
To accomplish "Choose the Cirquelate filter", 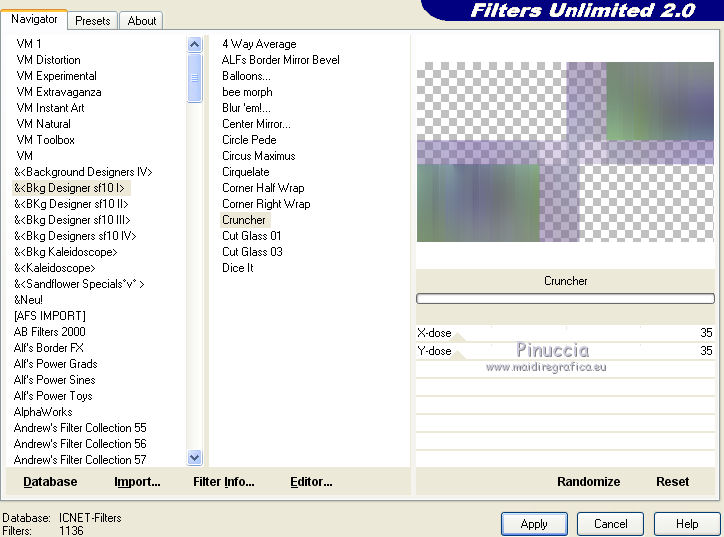I will (246, 172).
